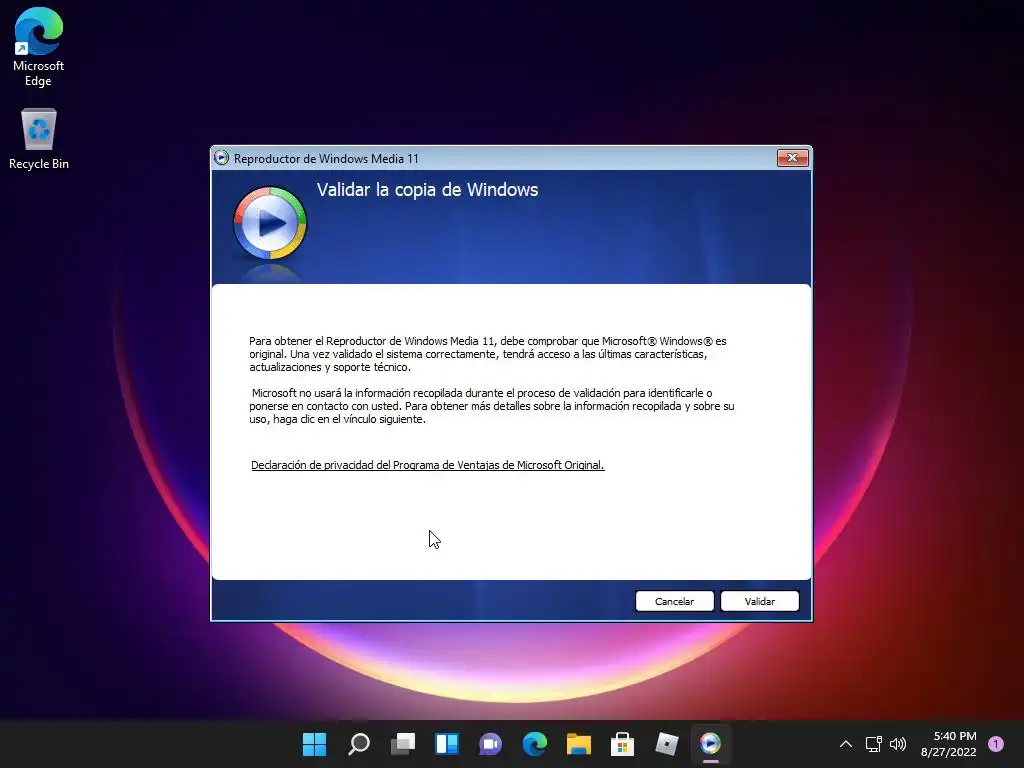Viewport: 1024px width, 768px height.
Task: Launch Teams Chat from the taskbar
Action: pos(490,743)
